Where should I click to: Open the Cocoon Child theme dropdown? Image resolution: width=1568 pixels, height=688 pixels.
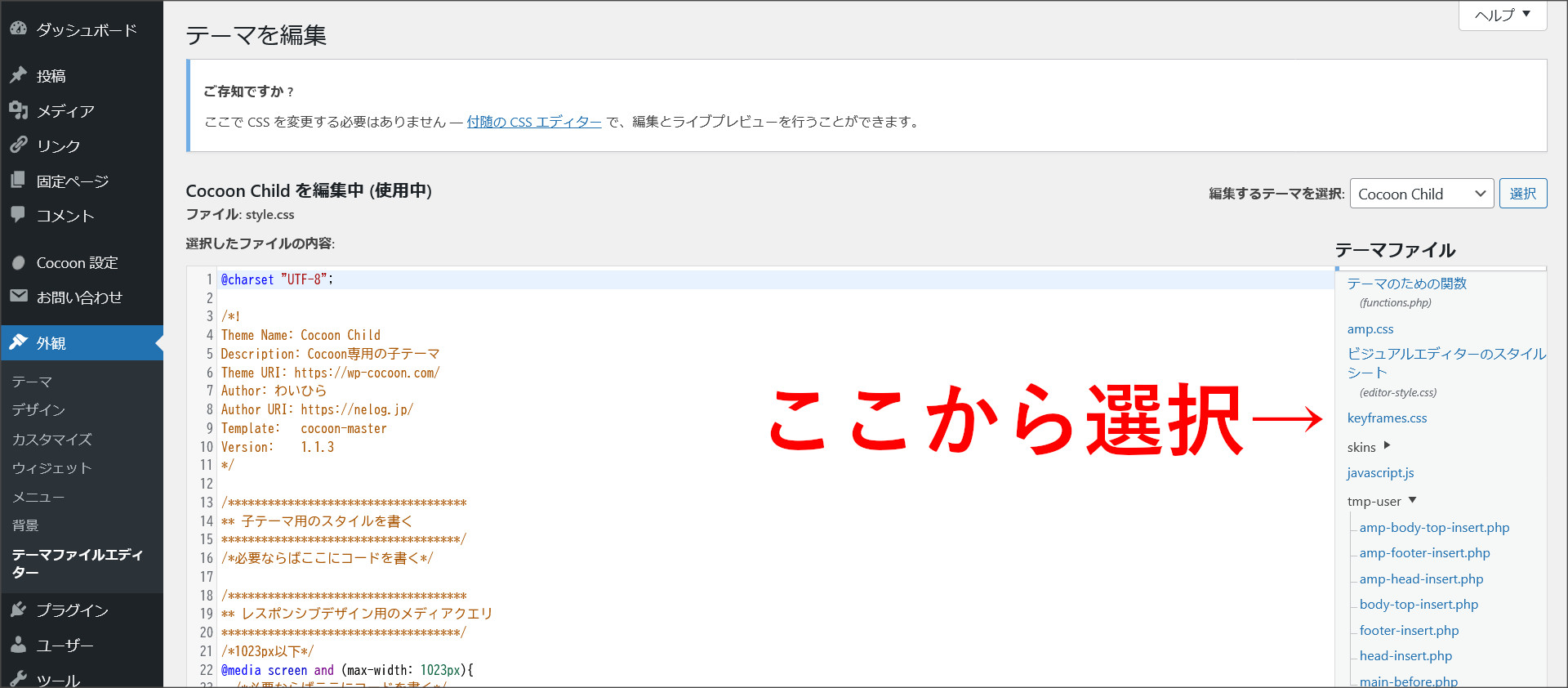coord(1421,194)
